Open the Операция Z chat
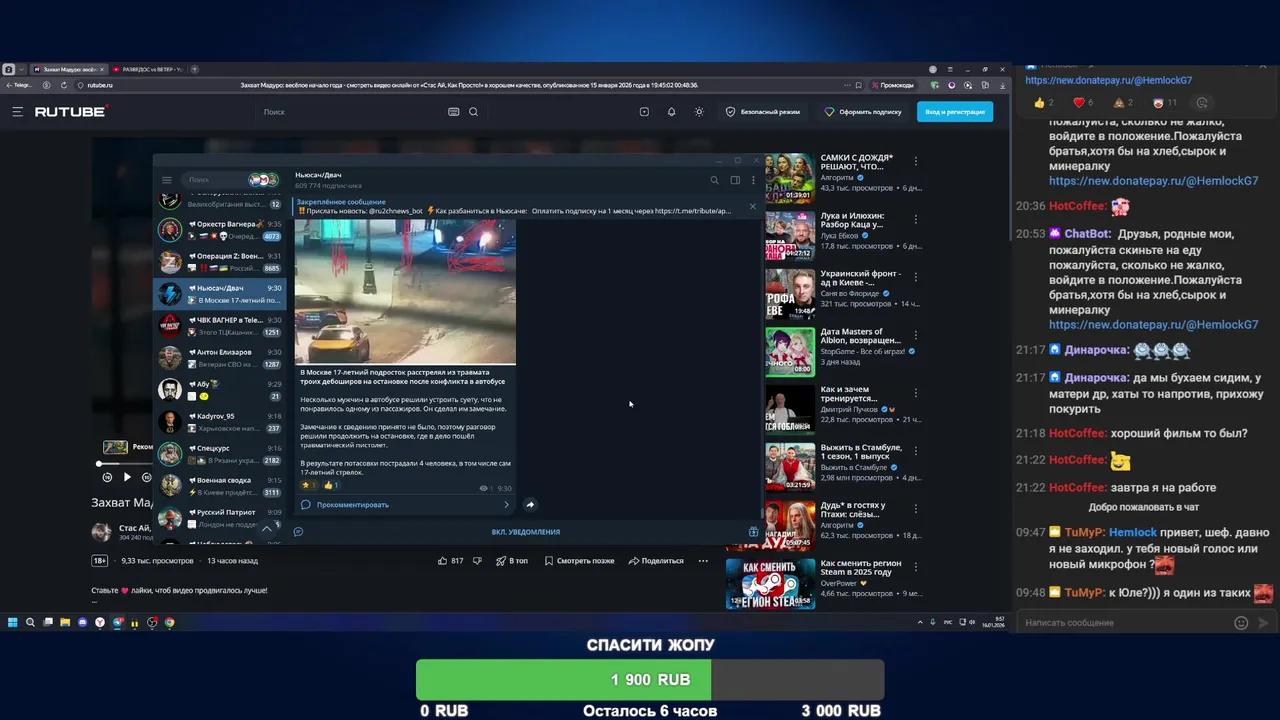 pos(220,262)
